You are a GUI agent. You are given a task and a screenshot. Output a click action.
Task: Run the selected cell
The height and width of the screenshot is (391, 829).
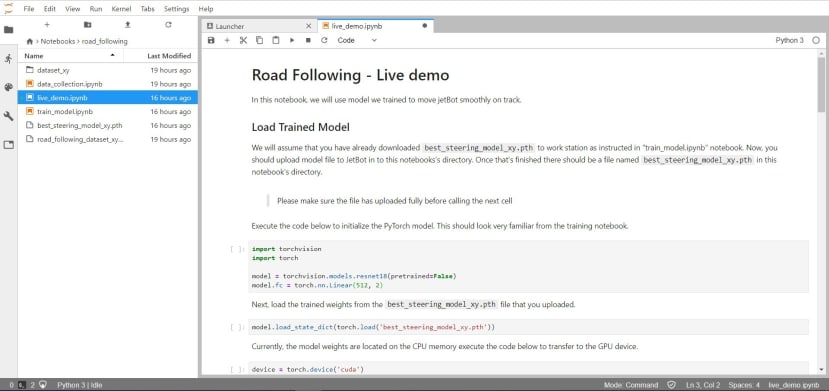292,40
